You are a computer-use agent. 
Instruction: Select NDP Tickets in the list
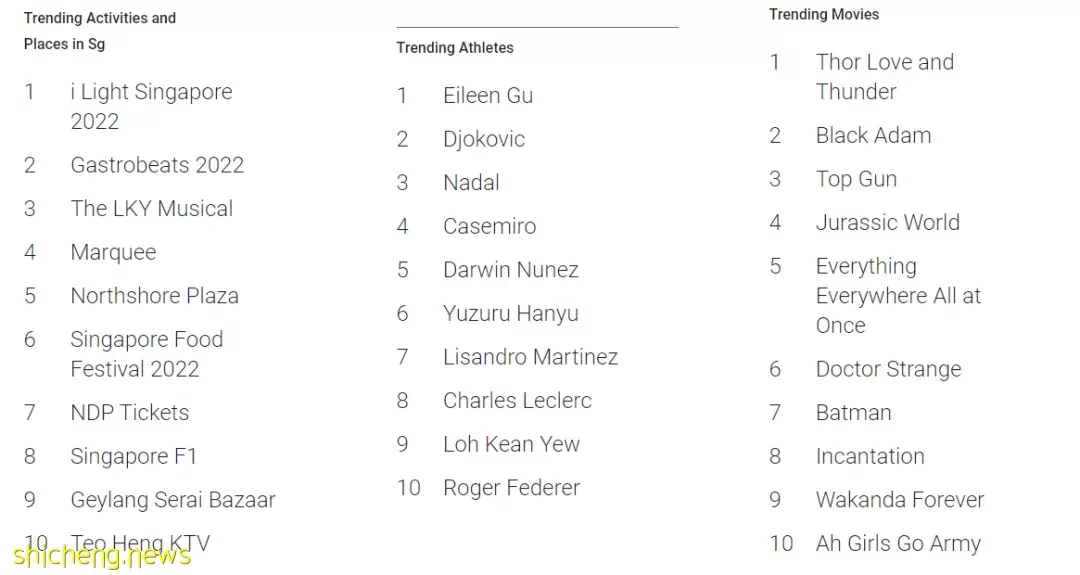tap(129, 412)
